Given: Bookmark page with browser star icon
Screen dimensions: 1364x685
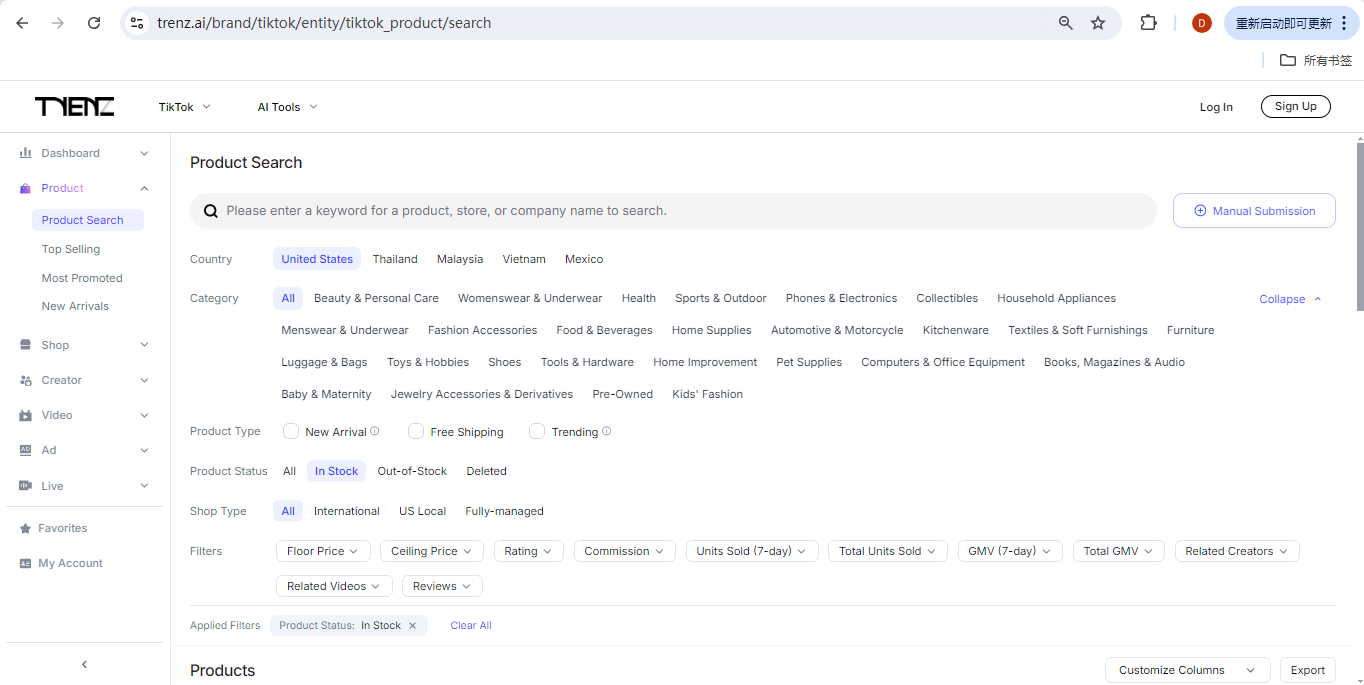Looking at the screenshot, I should pos(1098,23).
